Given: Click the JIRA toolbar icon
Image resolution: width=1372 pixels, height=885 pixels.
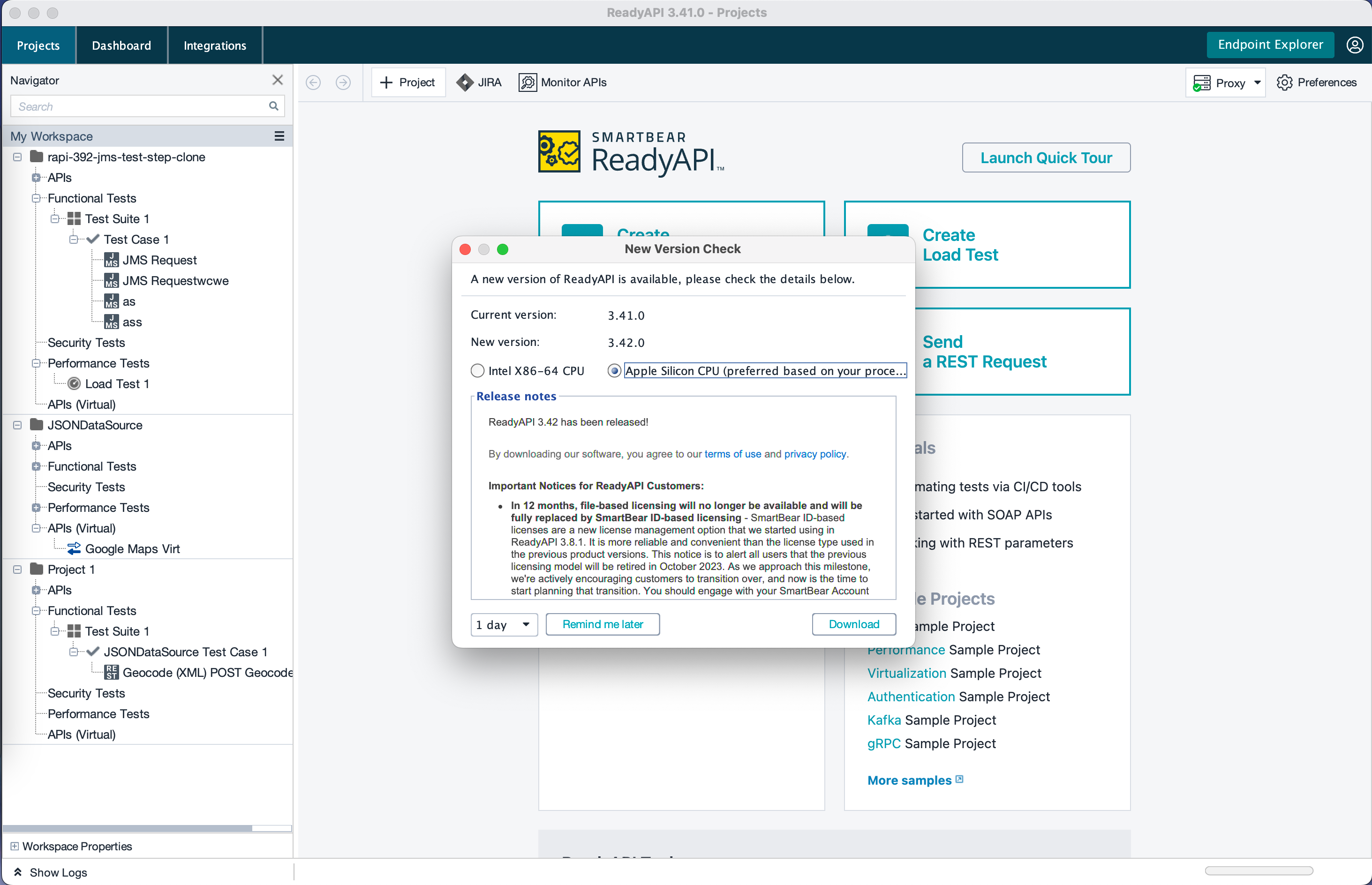Looking at the screenshot, I should click(x=464, y=82).
